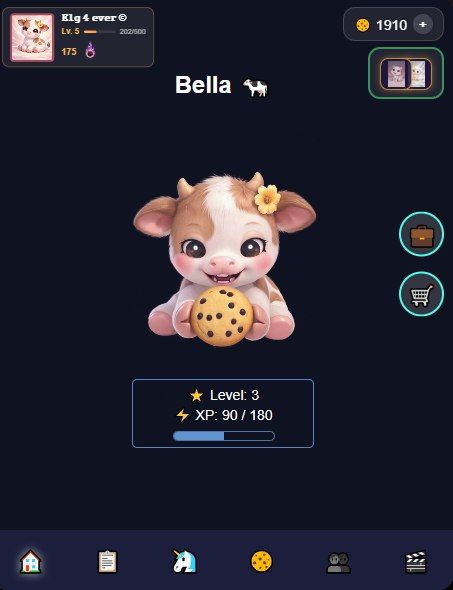Viewport: 453px width, 590px height.
Task: Open the clipboard tasks tab
Action: click(x=108, y=561)
